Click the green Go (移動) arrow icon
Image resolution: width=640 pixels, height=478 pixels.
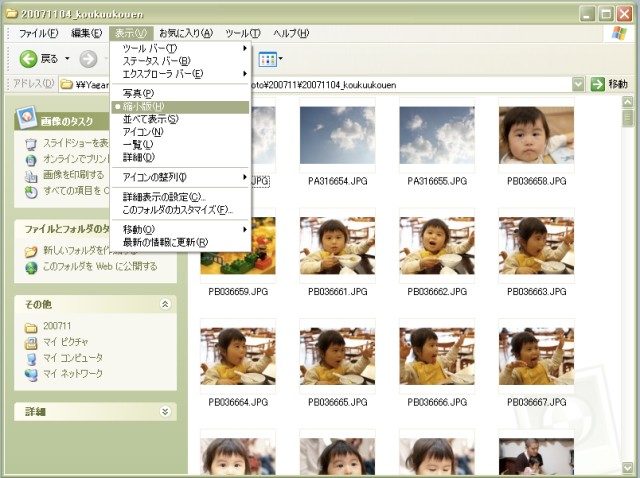pyautogui.click(x=598, y=84)
